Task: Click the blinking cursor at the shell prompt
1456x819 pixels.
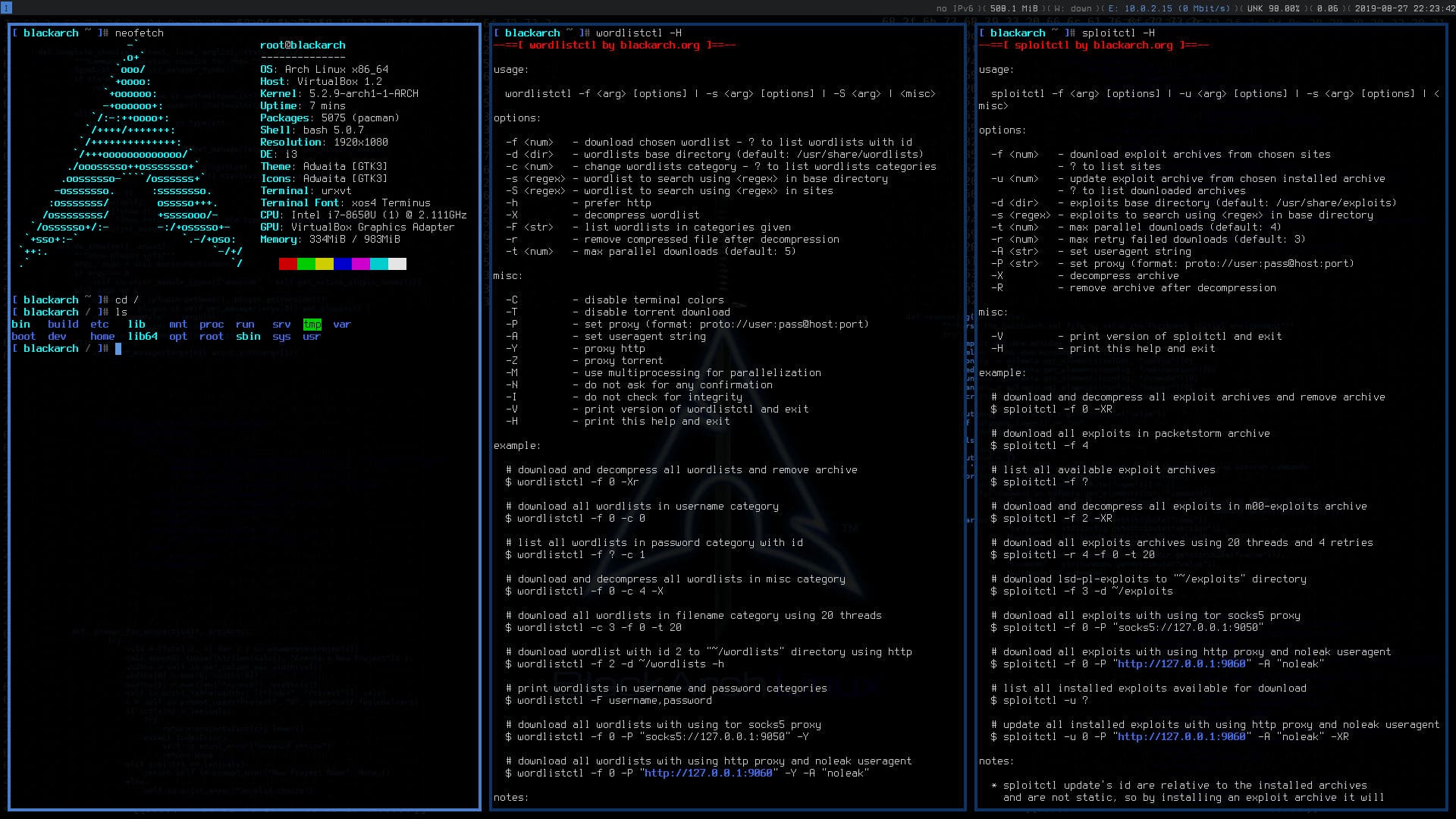Action: [120, 348]
